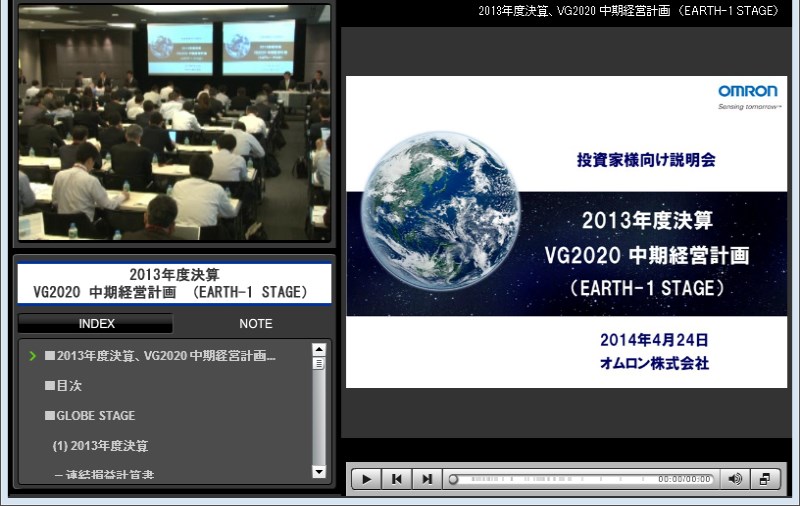Toggle the window layout switch icon

coord(765,479)
